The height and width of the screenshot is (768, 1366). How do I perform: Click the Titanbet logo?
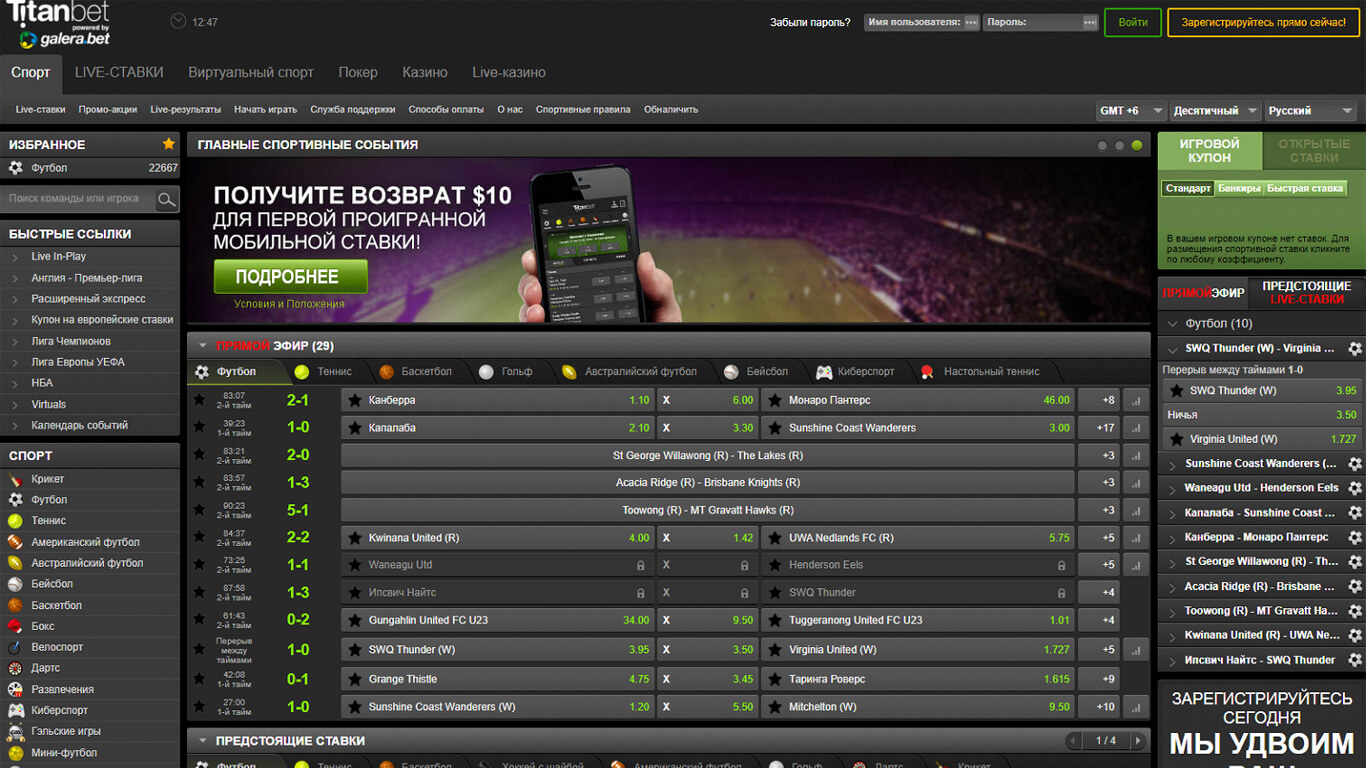pyautogui.click(x=59, y=25)
